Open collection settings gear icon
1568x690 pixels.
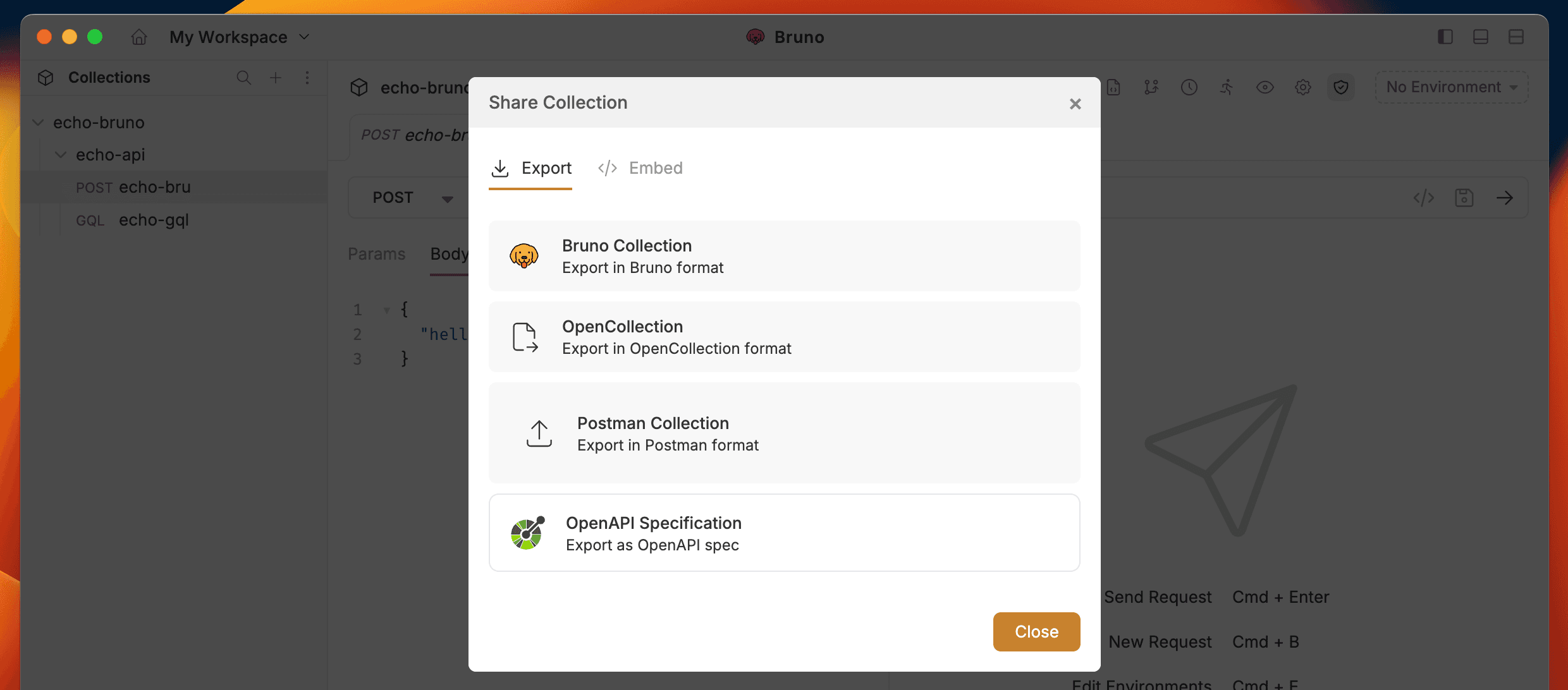point(1302,87)
